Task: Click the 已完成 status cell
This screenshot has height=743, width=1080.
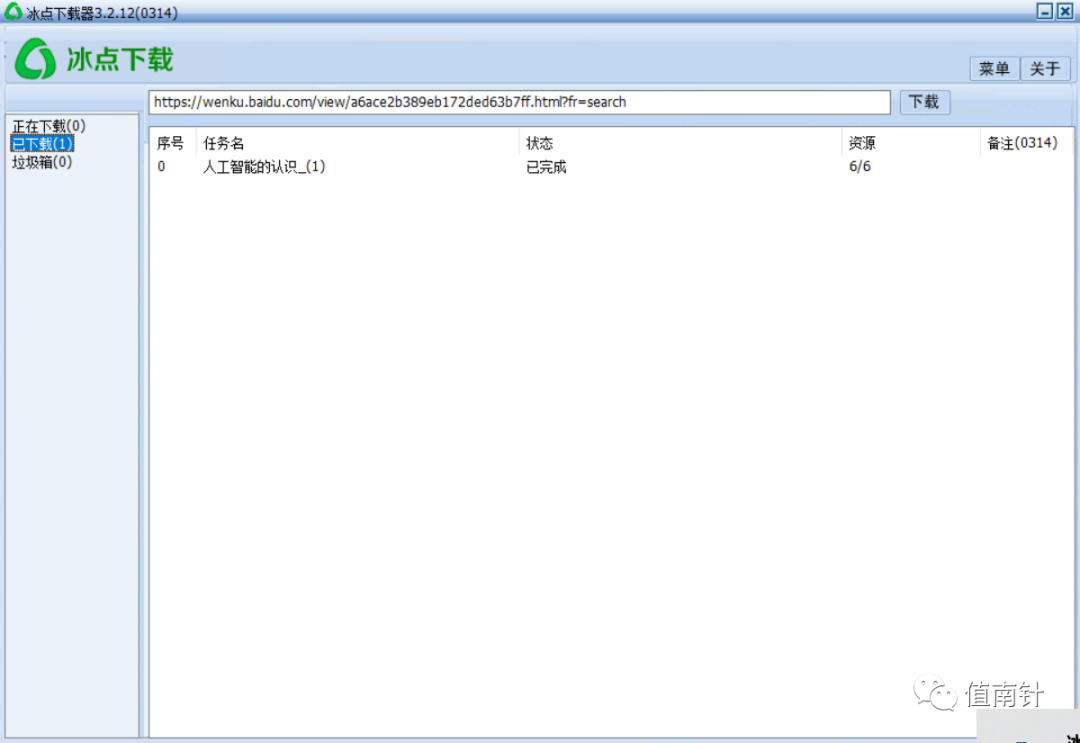Action: click(546, 167)
